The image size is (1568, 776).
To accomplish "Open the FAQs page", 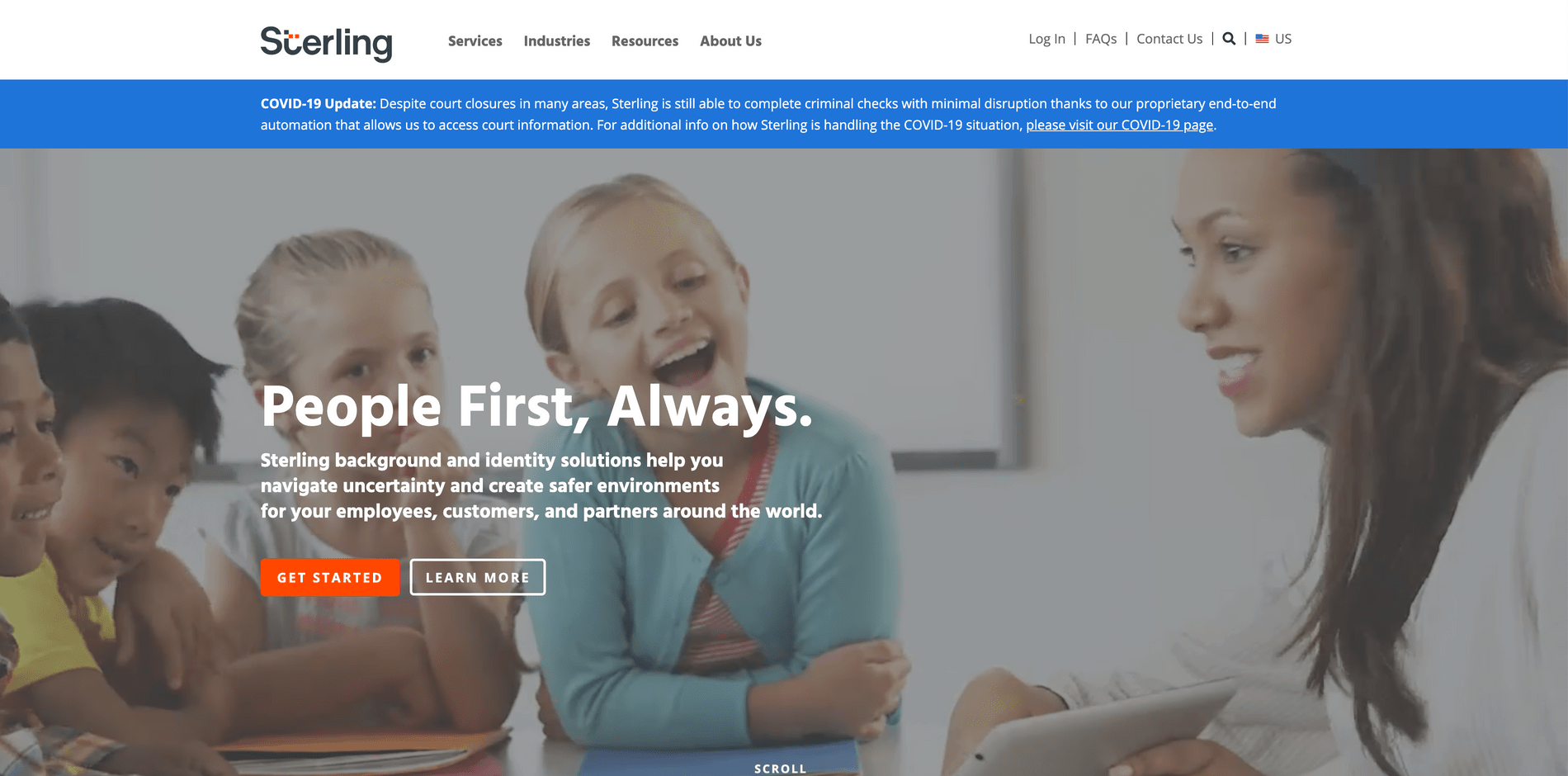I will click(1101, 39).
